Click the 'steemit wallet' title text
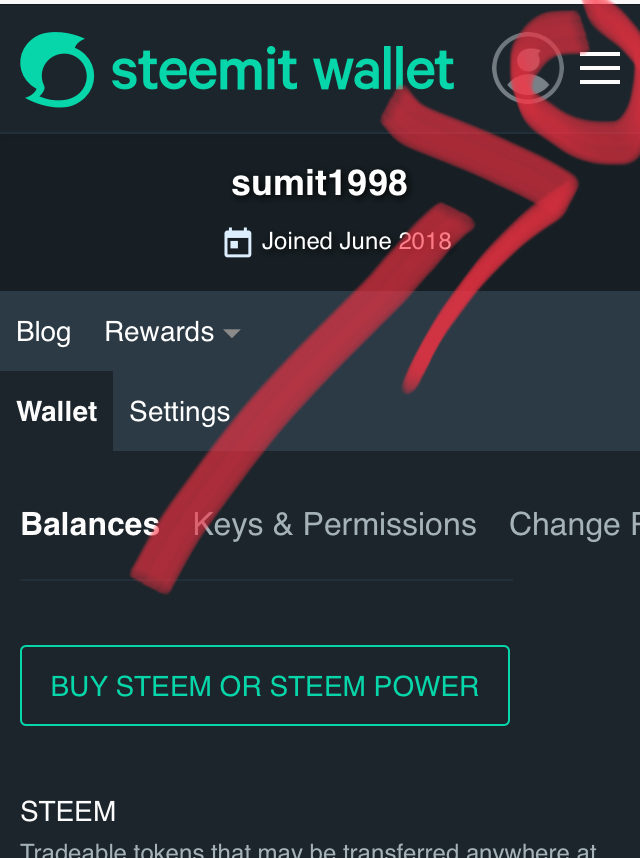640x858 pixels. [x=283, y=69]
